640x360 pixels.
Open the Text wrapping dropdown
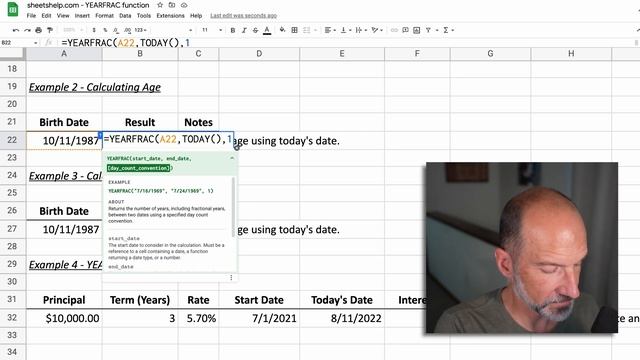point(360,30)
